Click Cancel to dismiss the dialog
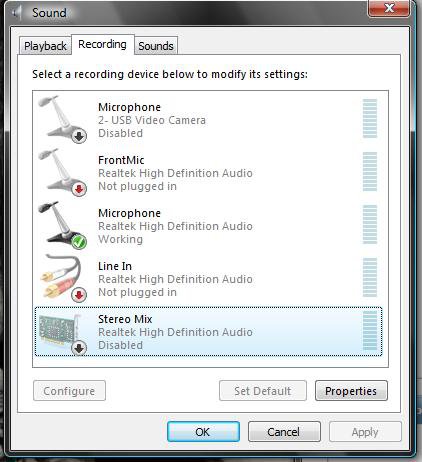Image resolution: width=422 pixels, height=462 pixels. point(284,432)
